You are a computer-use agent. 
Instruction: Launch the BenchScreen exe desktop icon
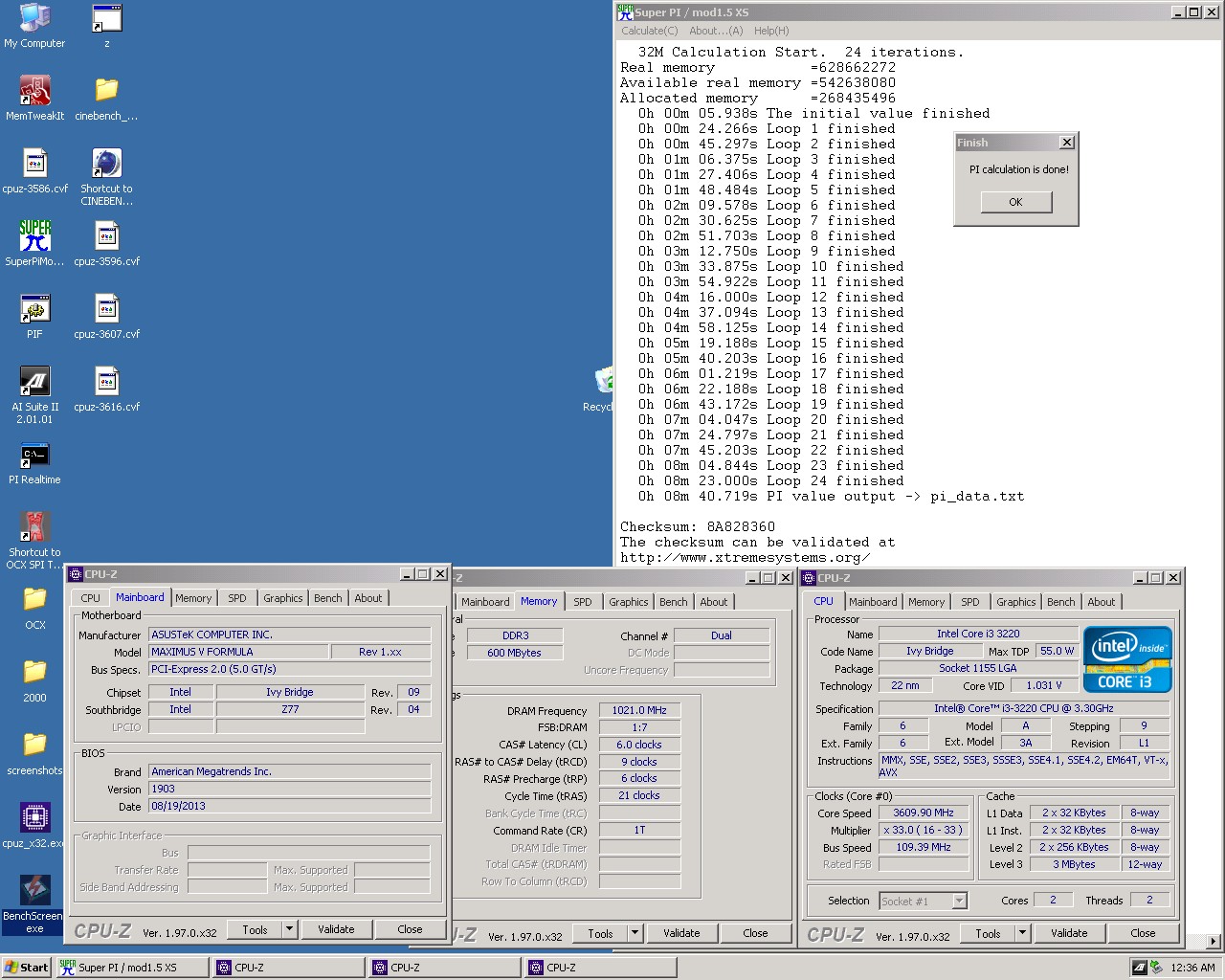[34, 904]
